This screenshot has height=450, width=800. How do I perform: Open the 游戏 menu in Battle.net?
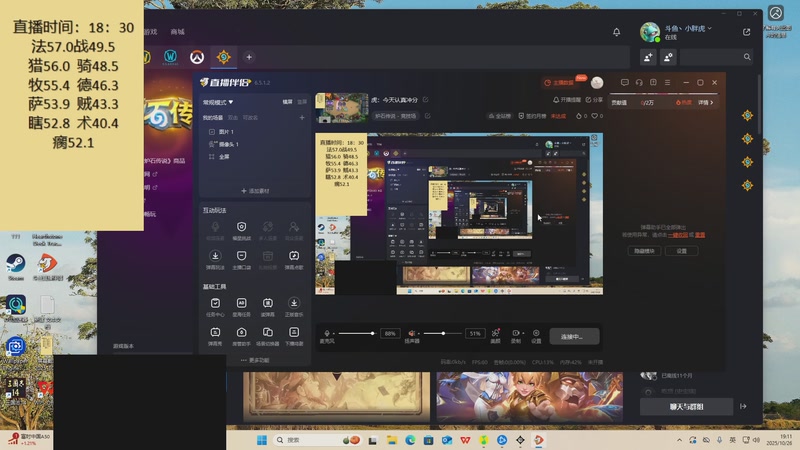(151, 32)
